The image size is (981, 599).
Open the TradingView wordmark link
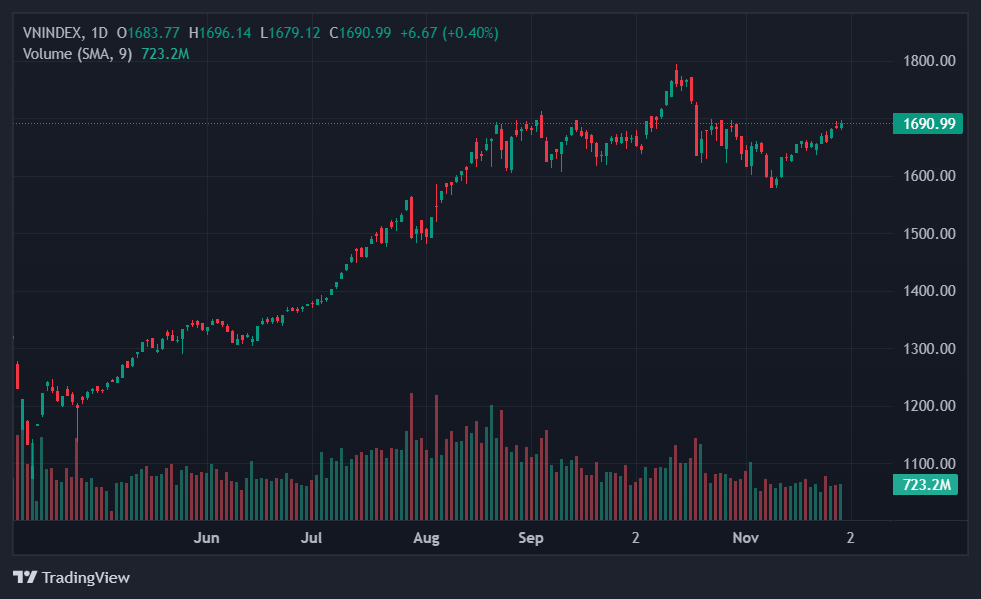tap(85, 578)
